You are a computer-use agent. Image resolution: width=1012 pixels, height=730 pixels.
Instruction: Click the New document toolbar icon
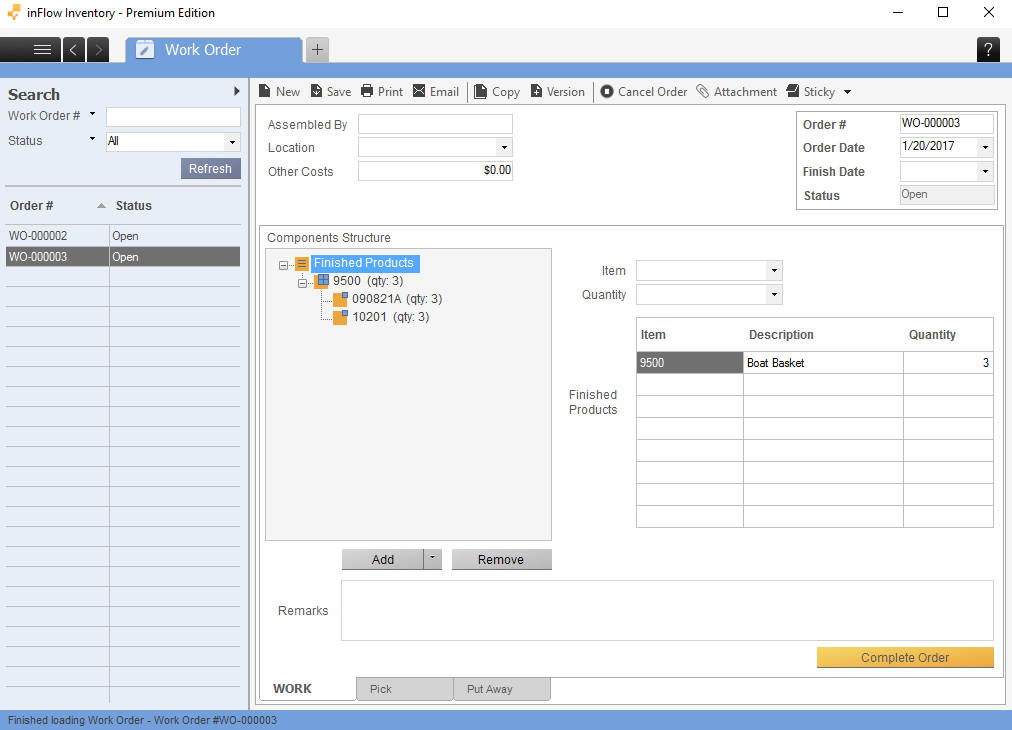[x=265, y=91]
